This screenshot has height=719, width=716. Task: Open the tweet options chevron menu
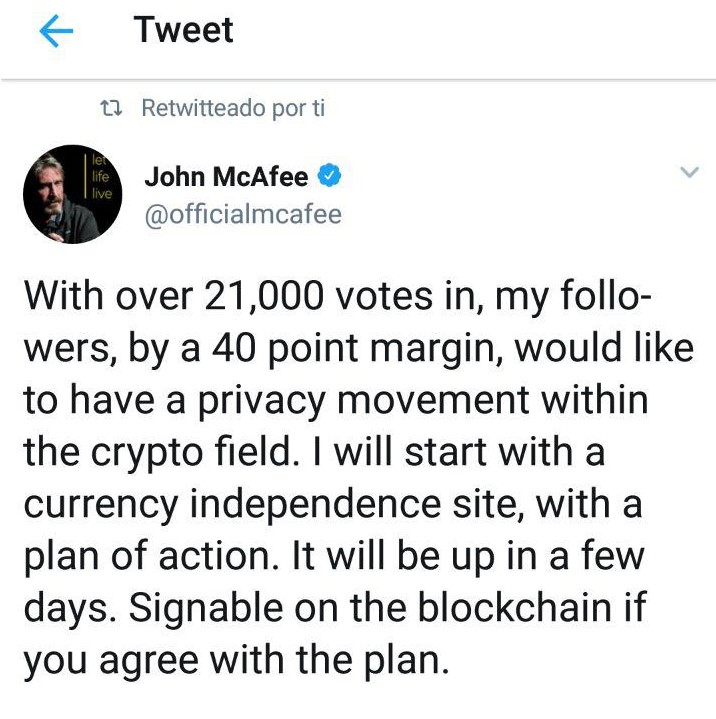689,172
